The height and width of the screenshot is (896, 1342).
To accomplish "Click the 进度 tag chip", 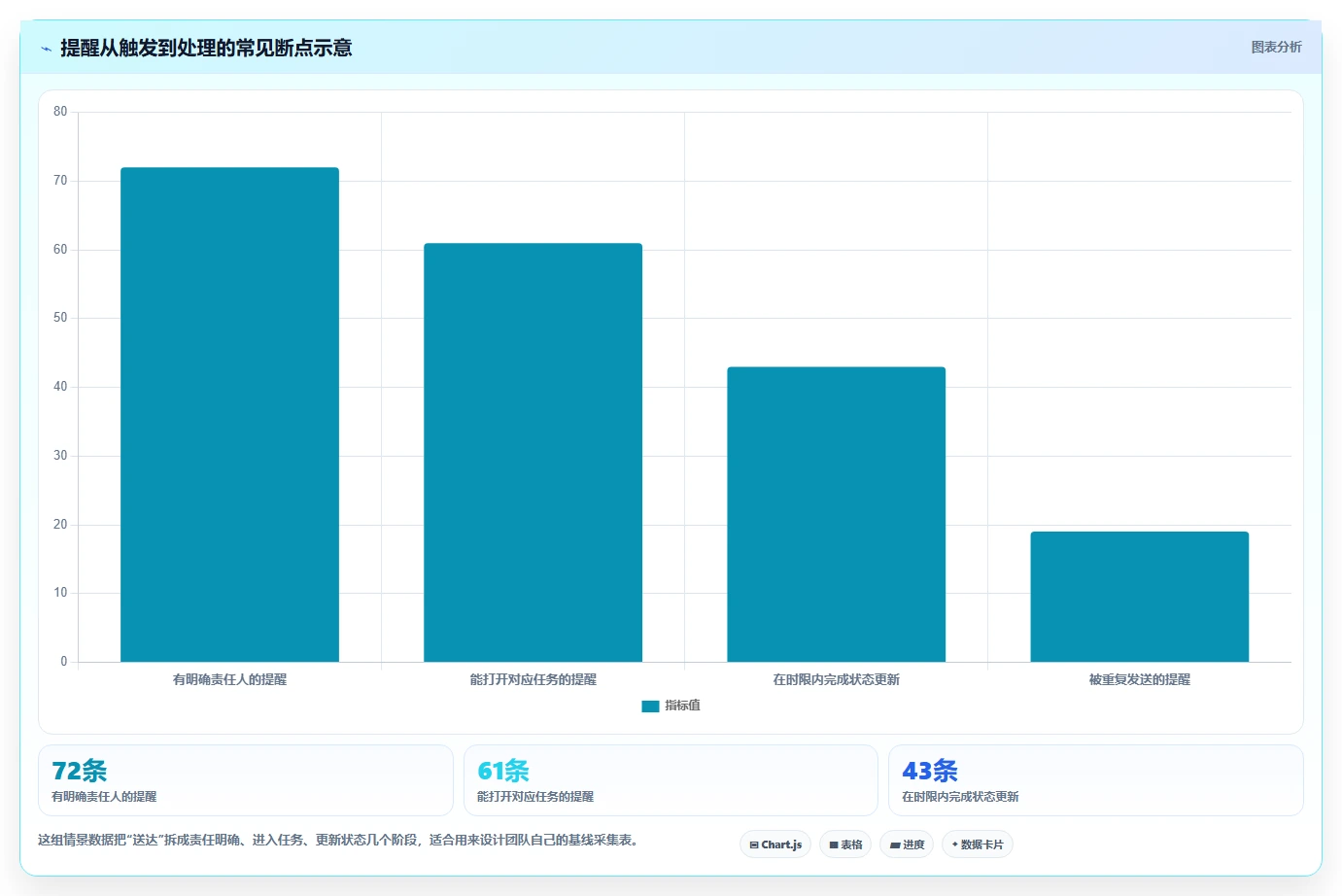I will [x=907, y=844].
